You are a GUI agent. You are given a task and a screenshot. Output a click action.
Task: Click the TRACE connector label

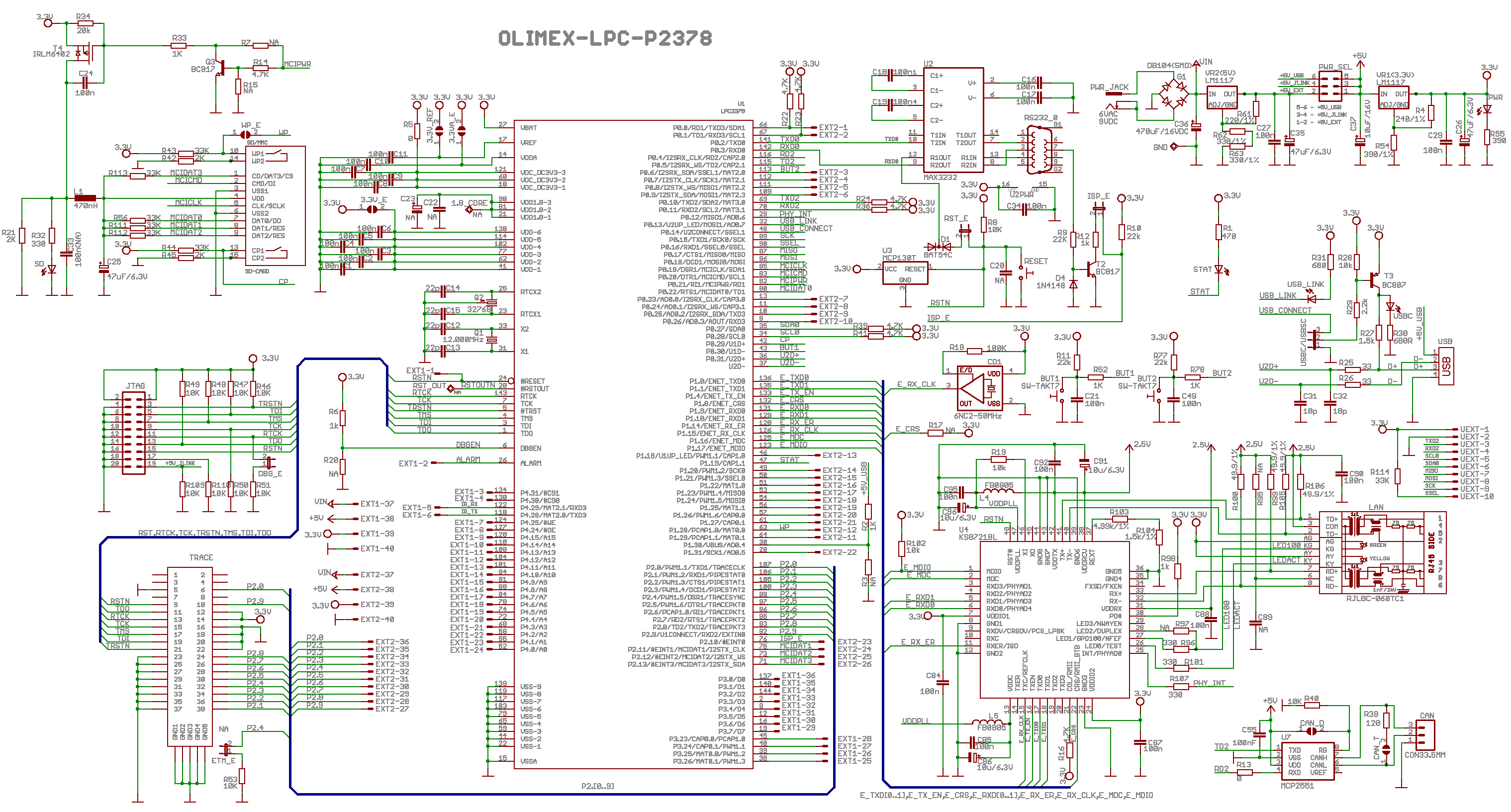201,557
